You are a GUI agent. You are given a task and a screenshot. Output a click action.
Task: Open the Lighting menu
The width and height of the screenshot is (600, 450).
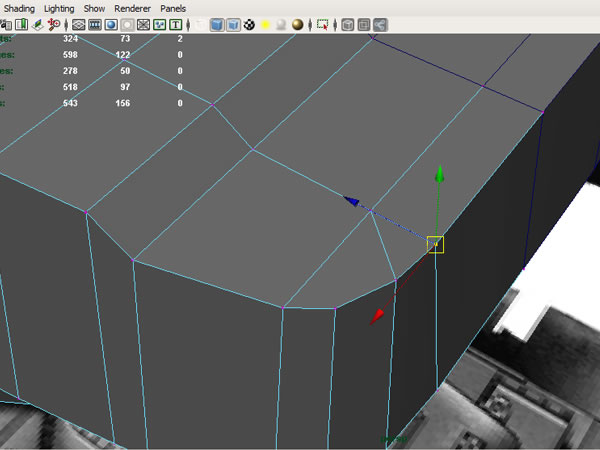59,8
